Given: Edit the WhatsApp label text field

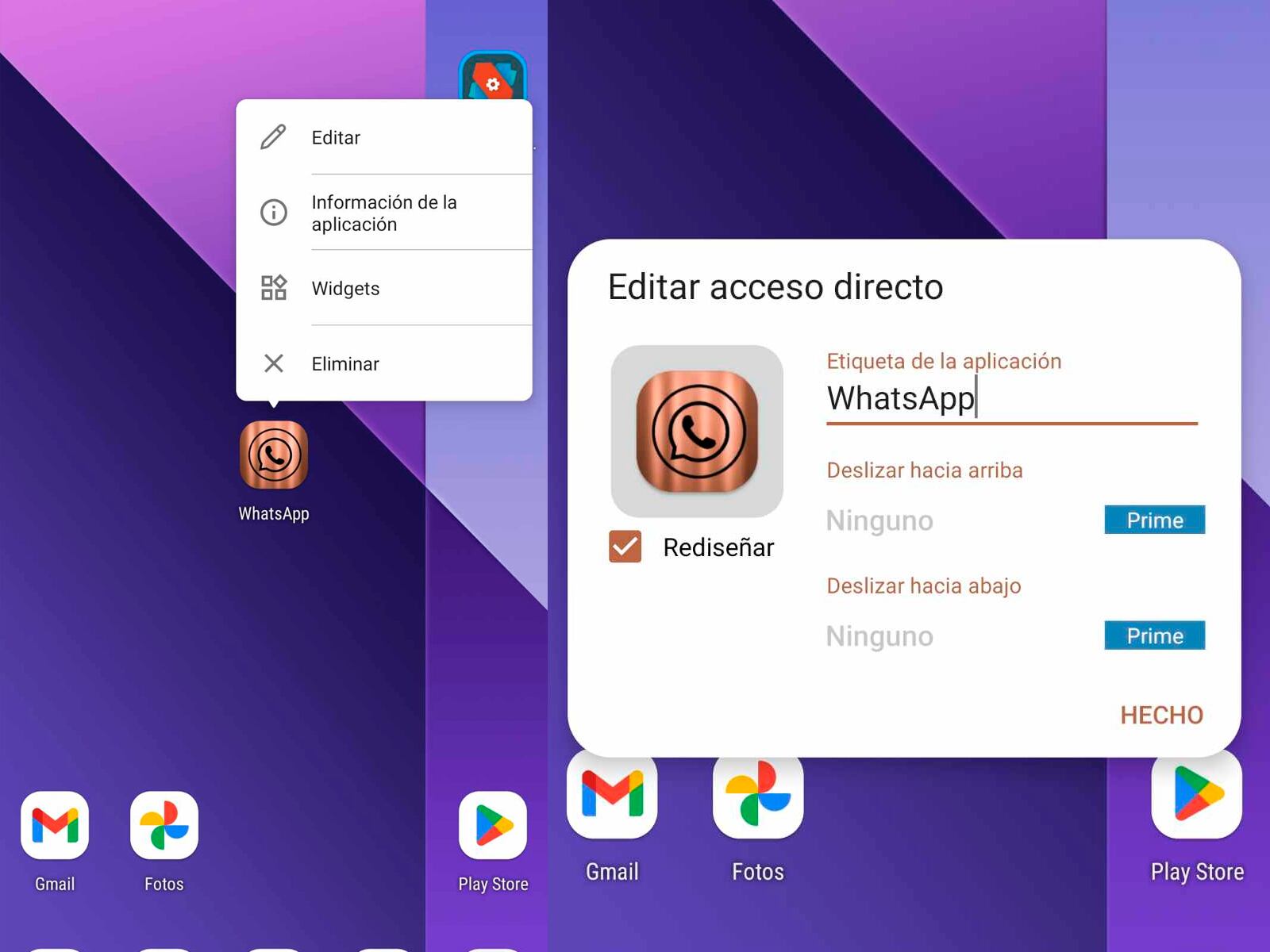Looking at the screenshot, I should pyautogui.click(x=901, y=398).
